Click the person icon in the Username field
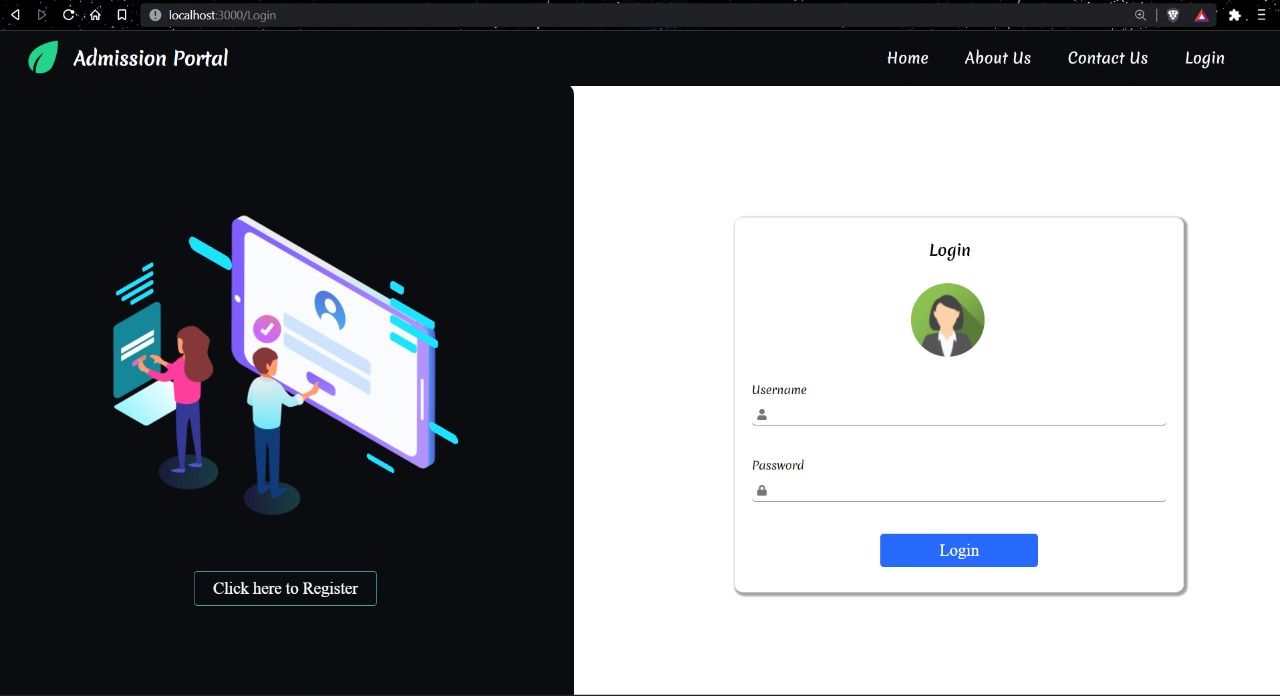 (762, 414)
